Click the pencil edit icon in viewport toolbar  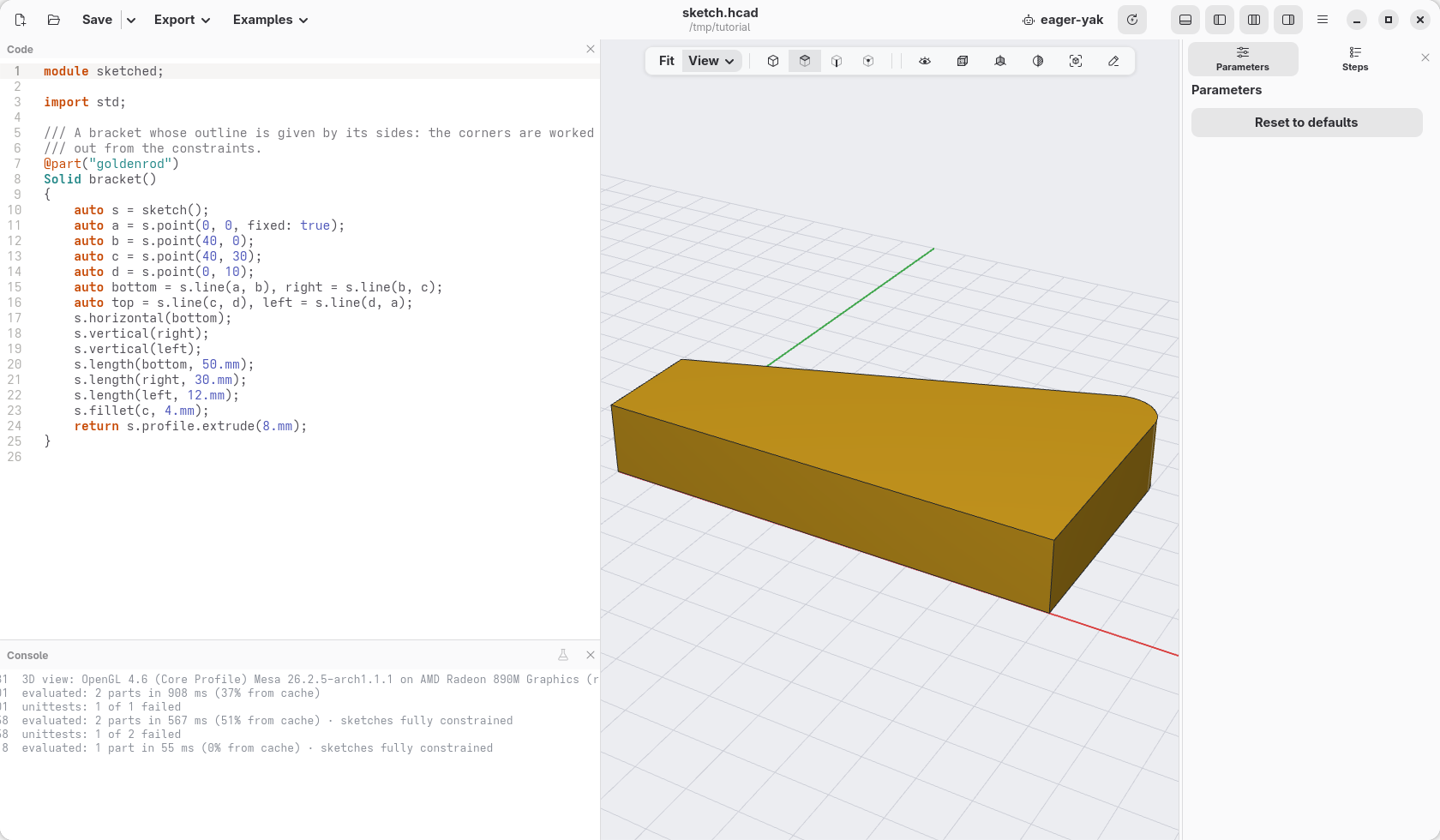(1113, 61)
